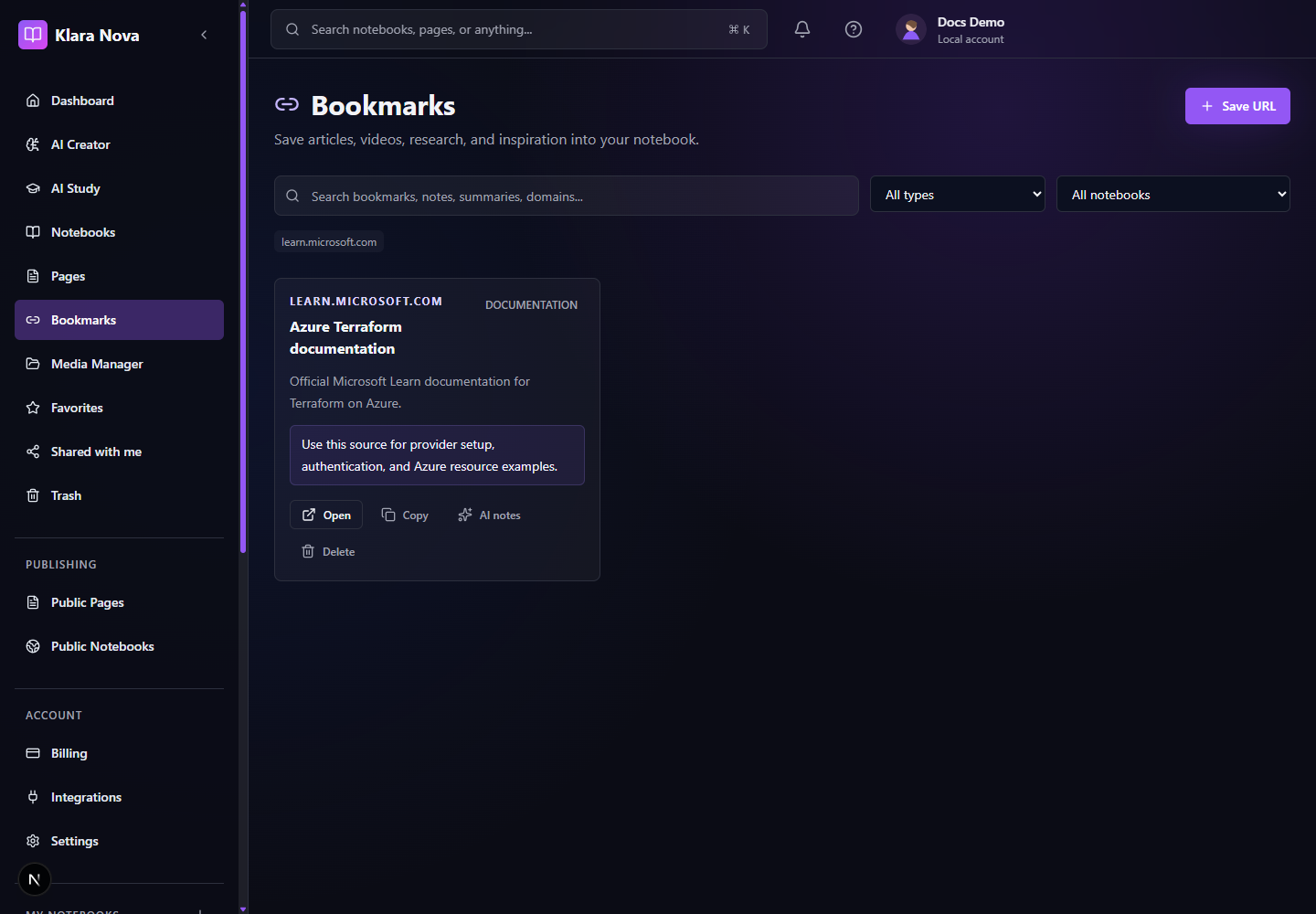Screen dimensions: 1316x914
Task: Click the Docs Demo account name
Action: coord(971,22)
